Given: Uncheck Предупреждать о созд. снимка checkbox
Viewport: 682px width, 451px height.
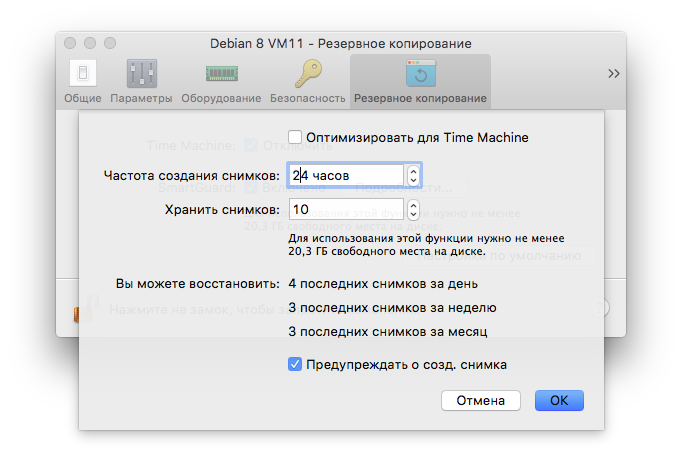Looking at the screenshot, I should tap(295, 364).
